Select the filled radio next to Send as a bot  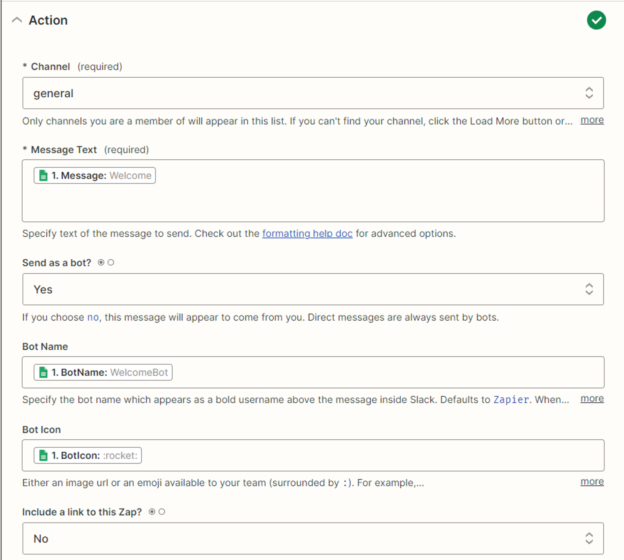pyautogui.click(x=101, y=262)
